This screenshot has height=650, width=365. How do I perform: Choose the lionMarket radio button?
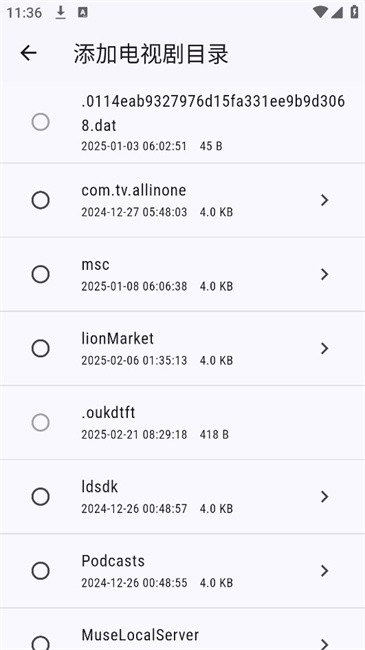pos(41,349)
